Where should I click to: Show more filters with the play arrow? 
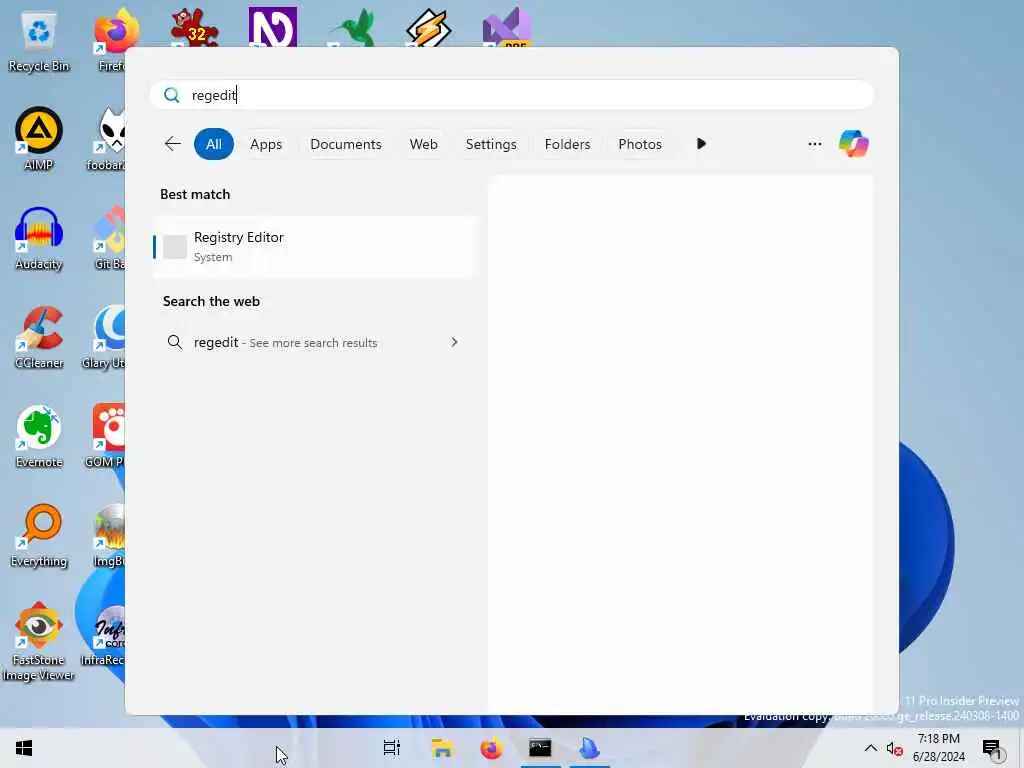click(701, 144)
